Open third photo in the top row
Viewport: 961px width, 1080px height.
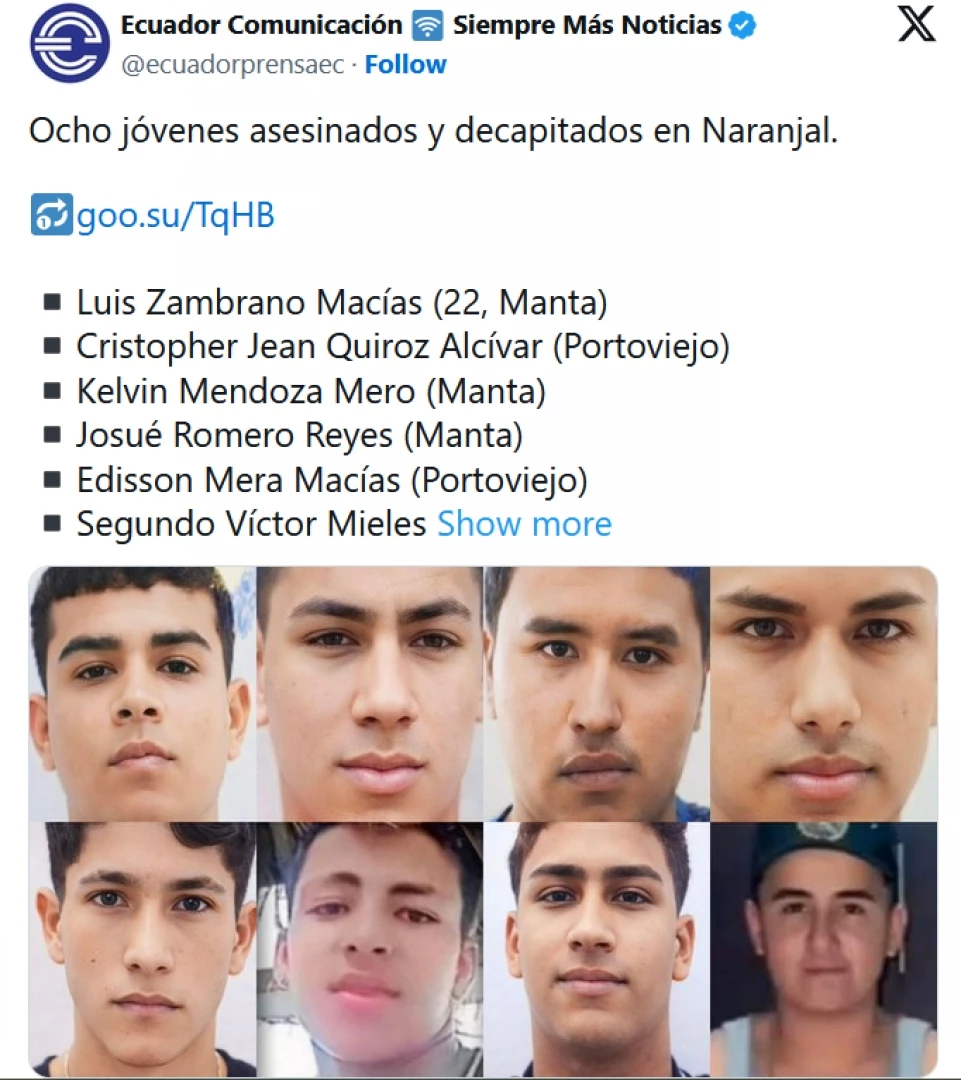[x=597, y=694]
